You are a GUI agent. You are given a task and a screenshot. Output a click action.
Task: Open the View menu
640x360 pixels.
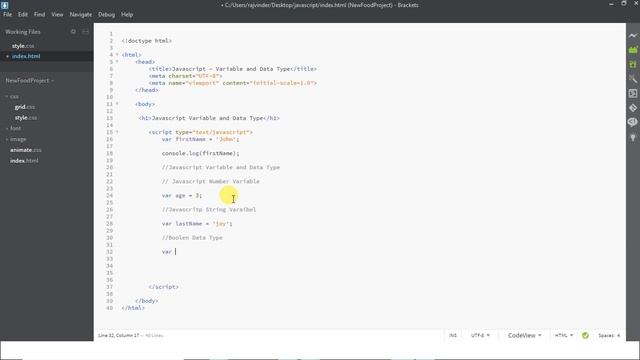[x=57, y=14]
